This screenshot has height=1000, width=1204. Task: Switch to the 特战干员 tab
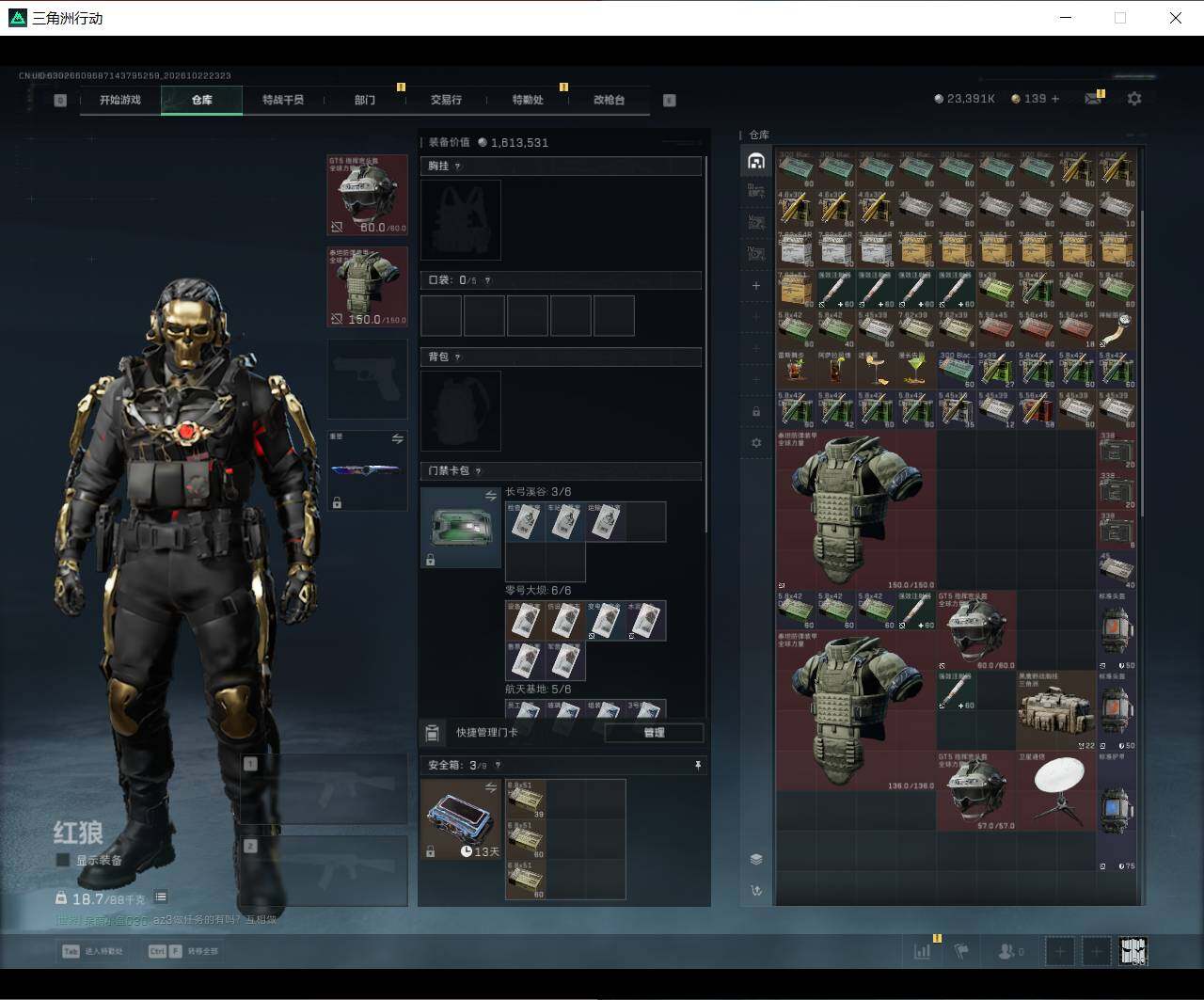(283, 100)
